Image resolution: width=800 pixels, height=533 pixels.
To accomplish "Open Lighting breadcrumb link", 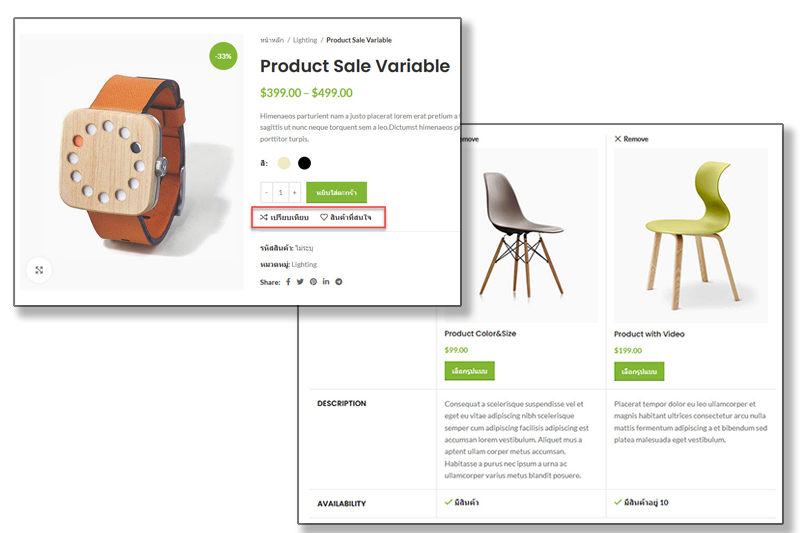I will [305, 40].
